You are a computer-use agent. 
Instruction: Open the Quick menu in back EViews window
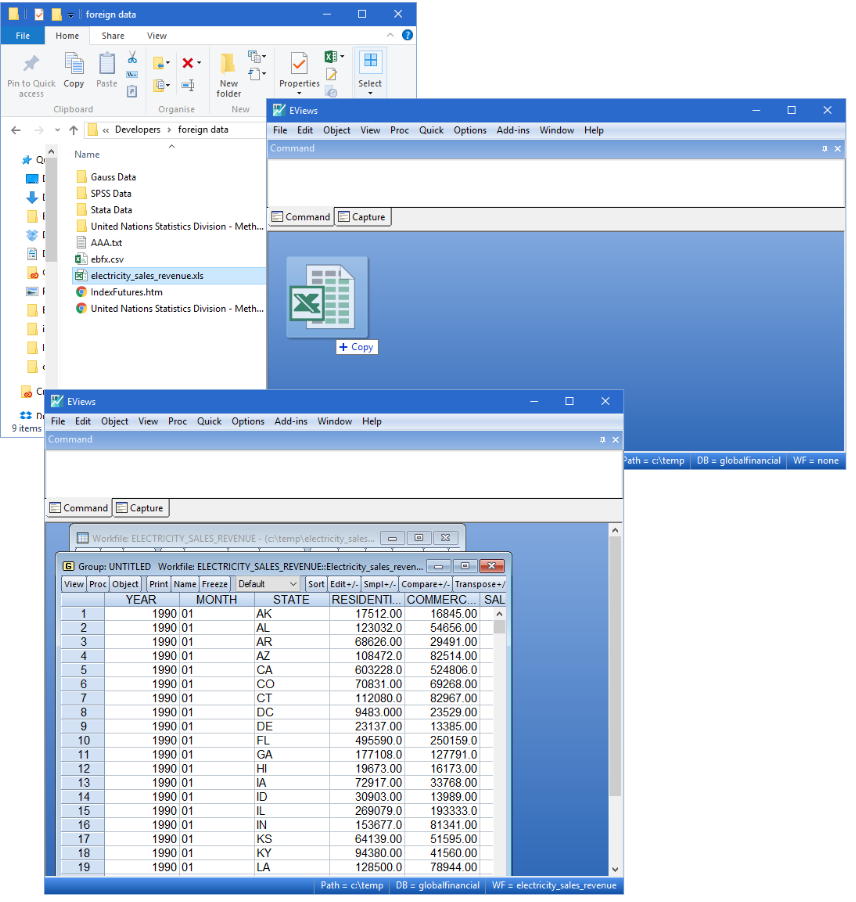coord(431,131)
